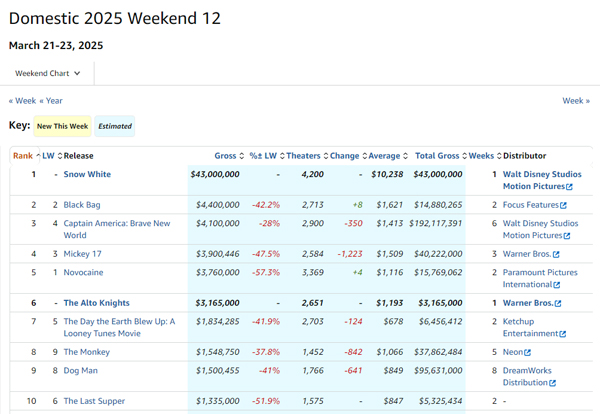The image size is (600, 414).
Task: Select Dog Man total gross $95,631,000
Action: pyautogui.click(x=438, y=370)
